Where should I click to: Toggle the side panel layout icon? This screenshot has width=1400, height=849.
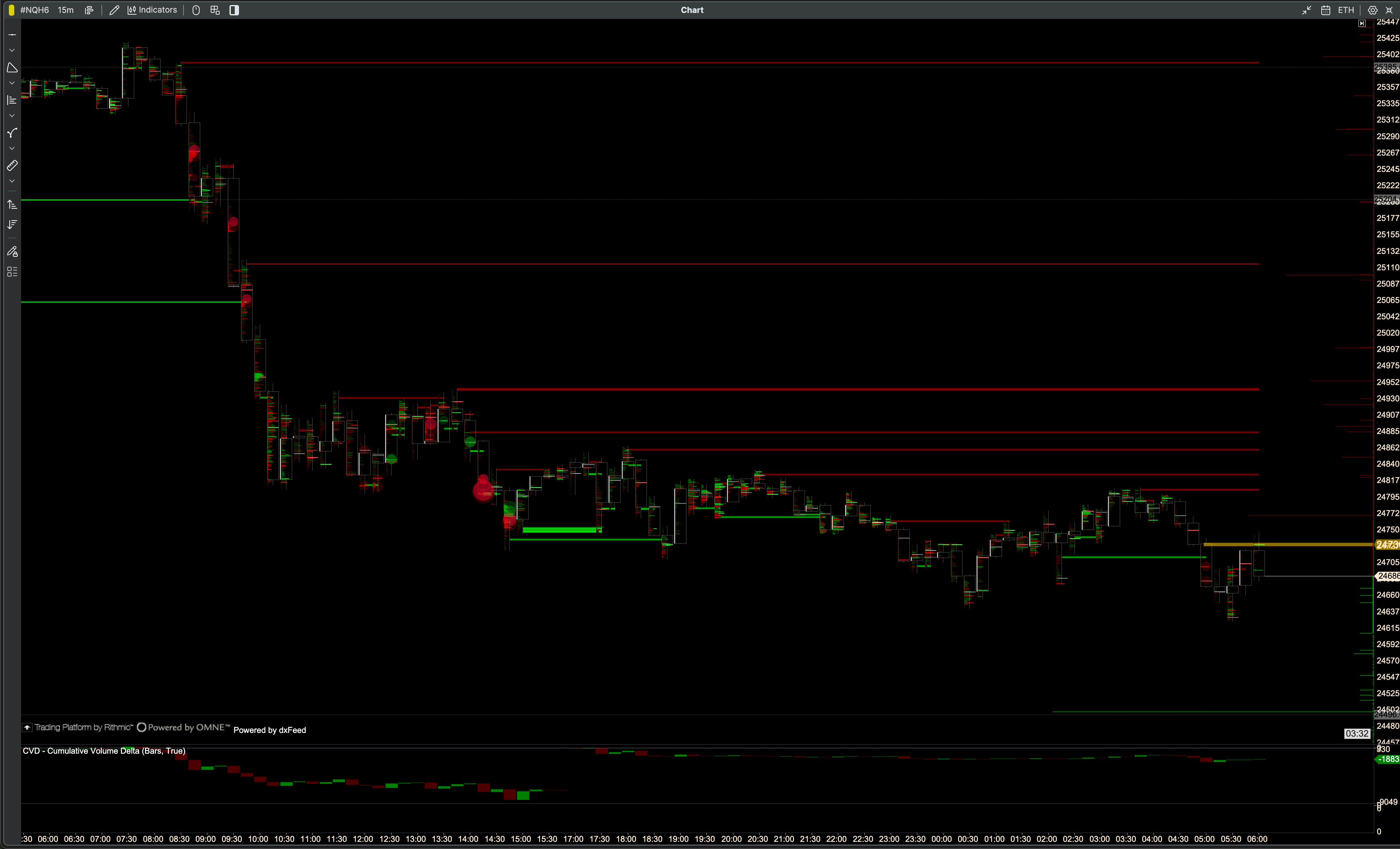coord(234,10)
